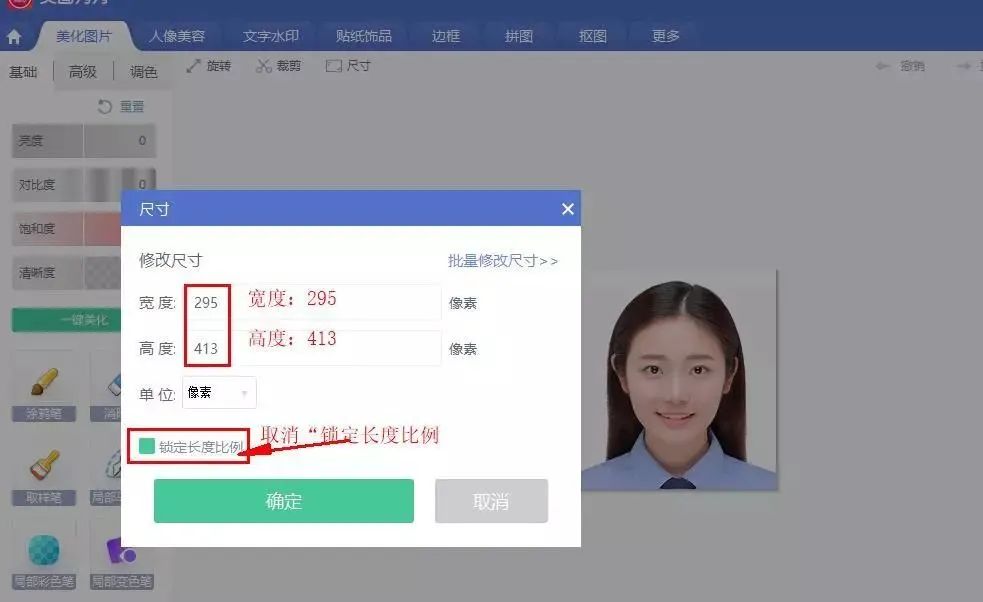Click the portrait photo on canvas
The width and height of the screenshot is (983, 602).
click(x=679, y=380)
